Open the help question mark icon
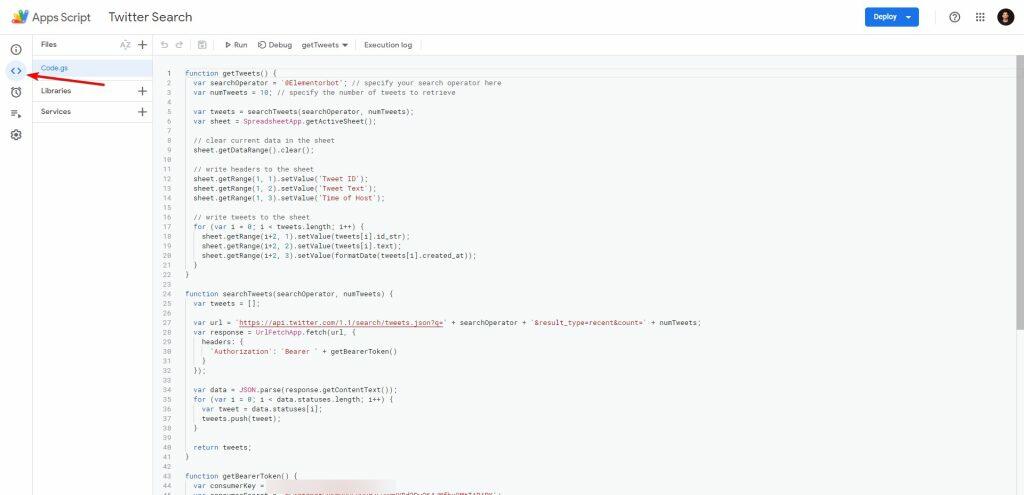Screen dimensions: 1024x495 (x=955, y=18)
